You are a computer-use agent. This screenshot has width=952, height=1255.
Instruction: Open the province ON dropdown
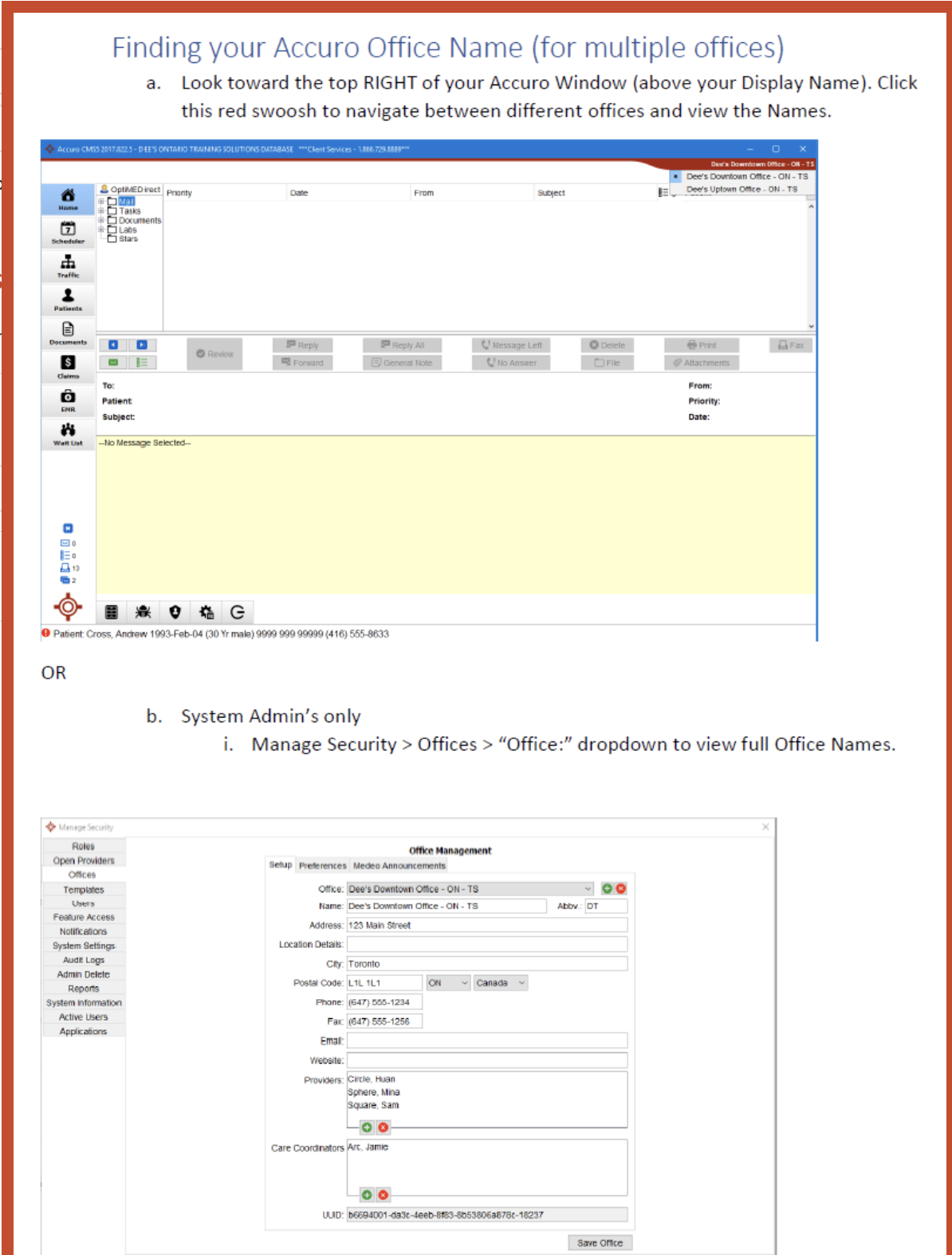click(449, 983)
